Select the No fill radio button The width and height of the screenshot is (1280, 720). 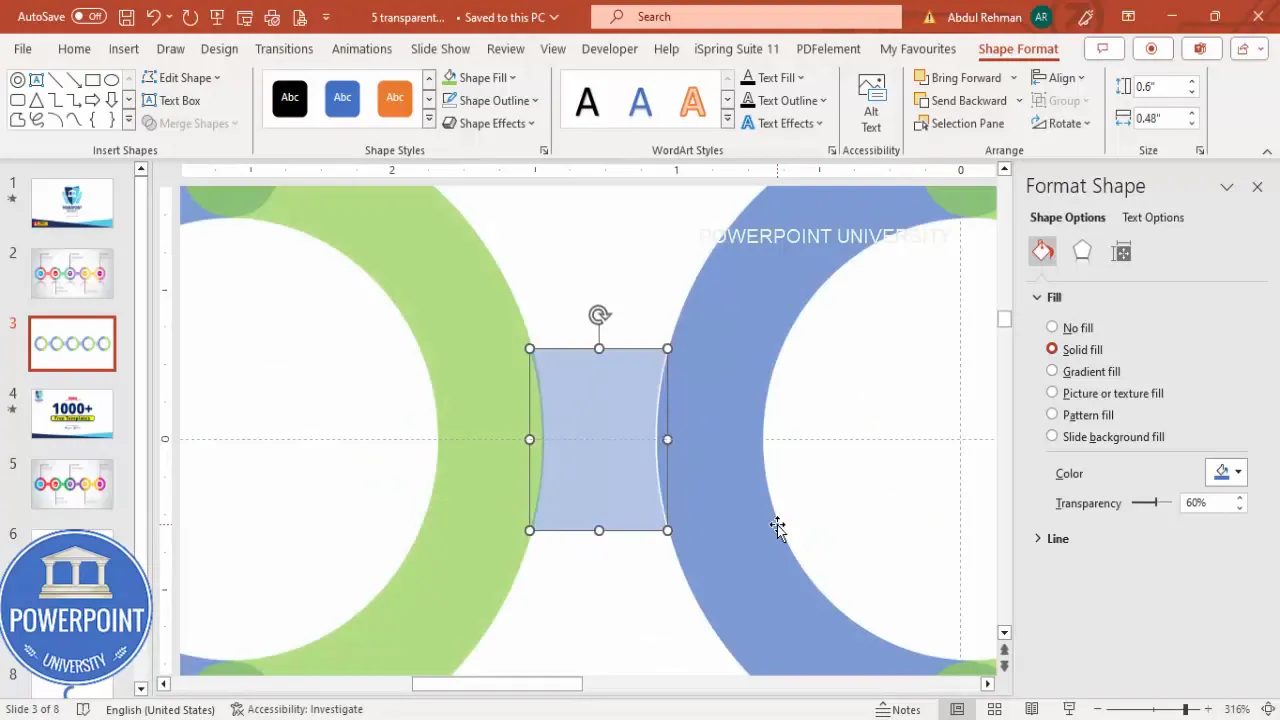pyautogui.click(x=1052, y=327)
